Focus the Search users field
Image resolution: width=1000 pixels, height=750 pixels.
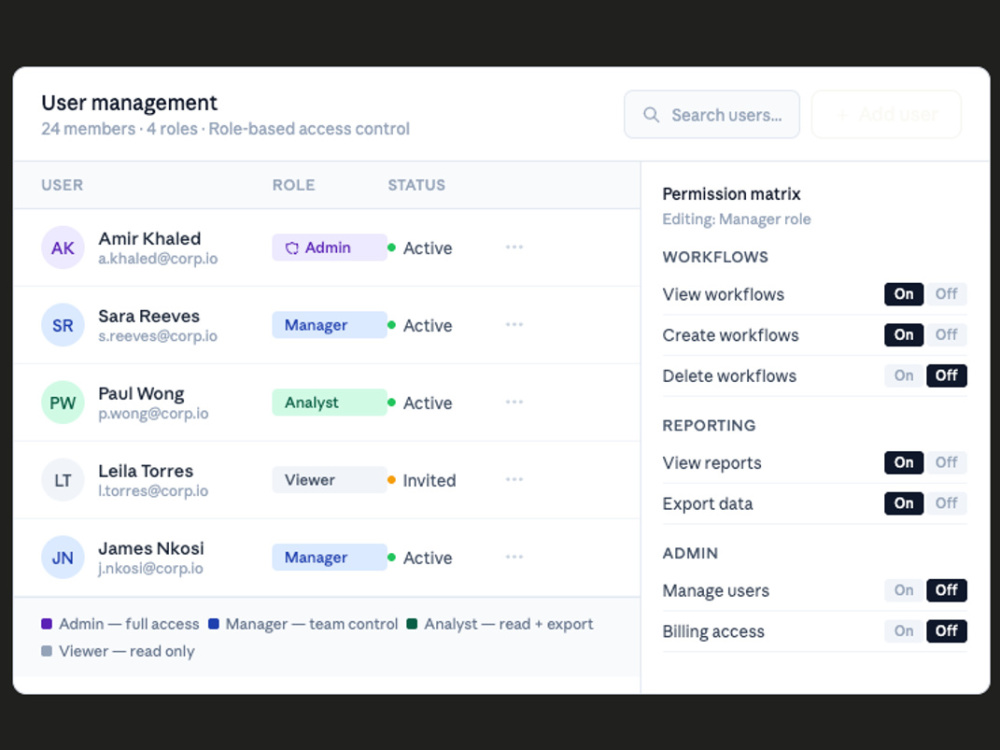click(x=712, y=115)
